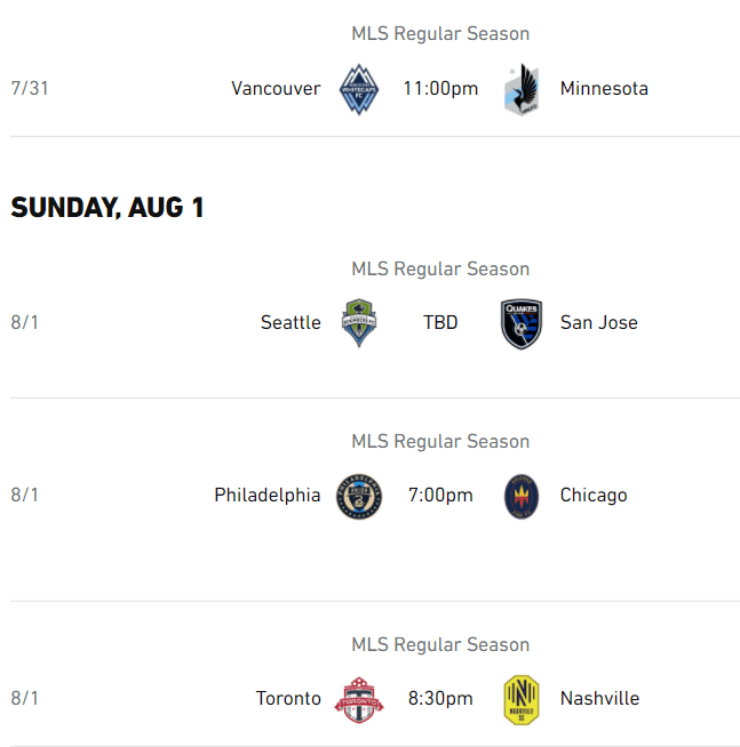Image resolution: width=740 pixels, height=747 pixels.
Task: Open the Vancouver team link
Action: point(276,89)
